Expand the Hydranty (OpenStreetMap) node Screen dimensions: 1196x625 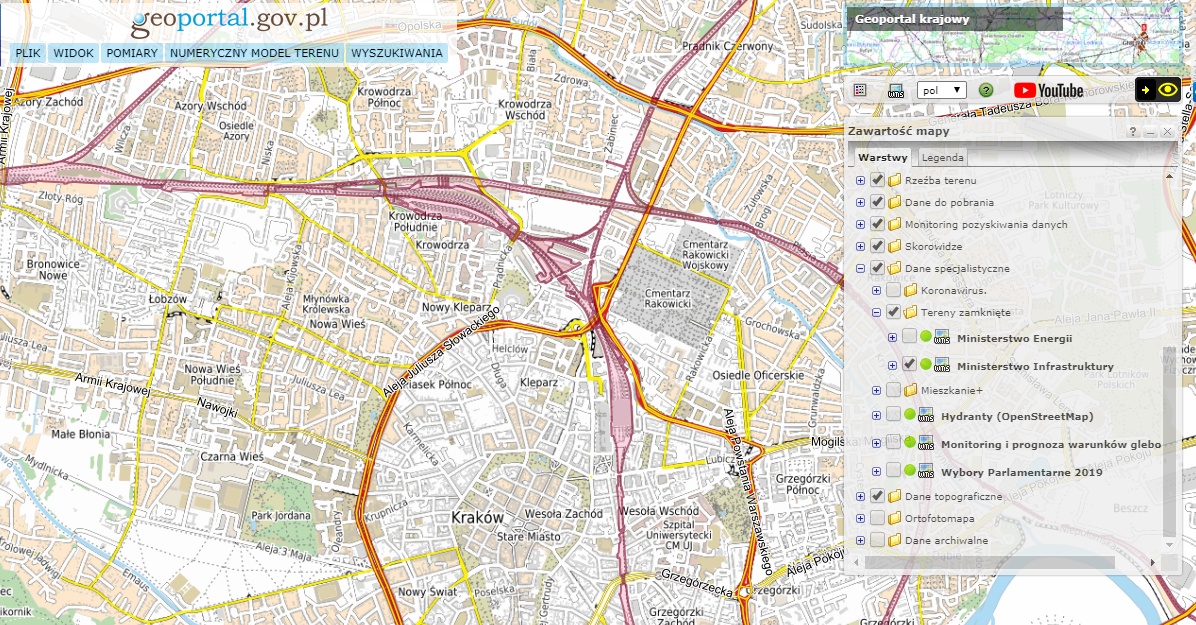click(x=876, y=416)
